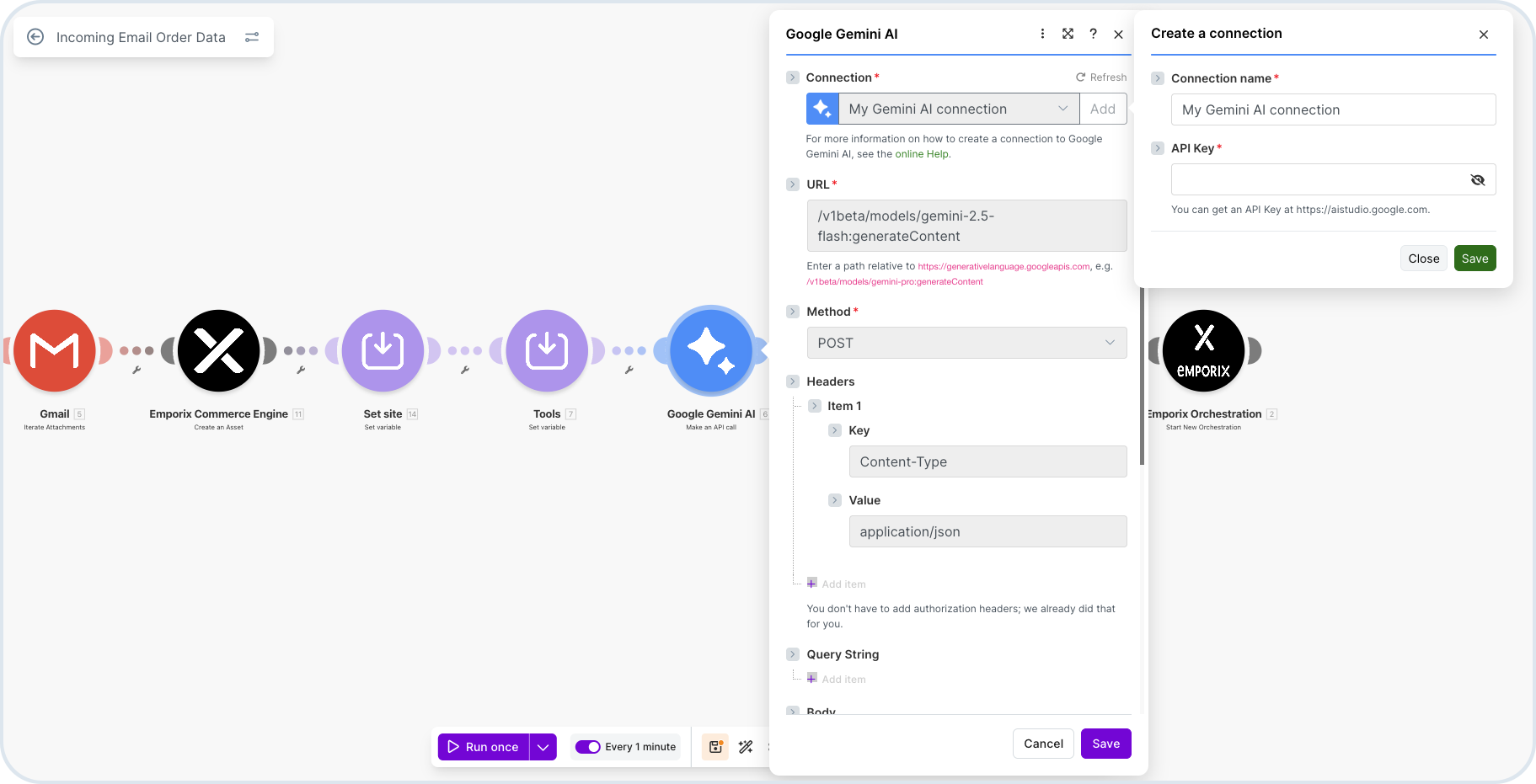The width and height of the screenshot is (1536, 784).
Task: Save the Google Gemini AI module settings
Action: 1106,744
